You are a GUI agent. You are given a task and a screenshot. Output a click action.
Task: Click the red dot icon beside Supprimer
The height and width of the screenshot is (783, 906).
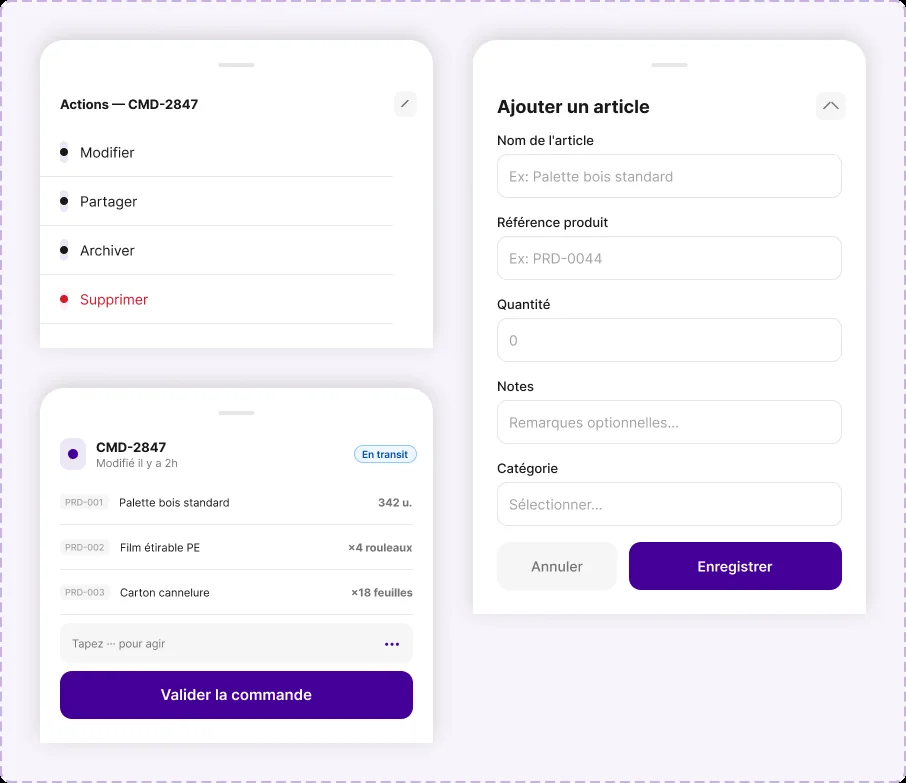(64, 299)
